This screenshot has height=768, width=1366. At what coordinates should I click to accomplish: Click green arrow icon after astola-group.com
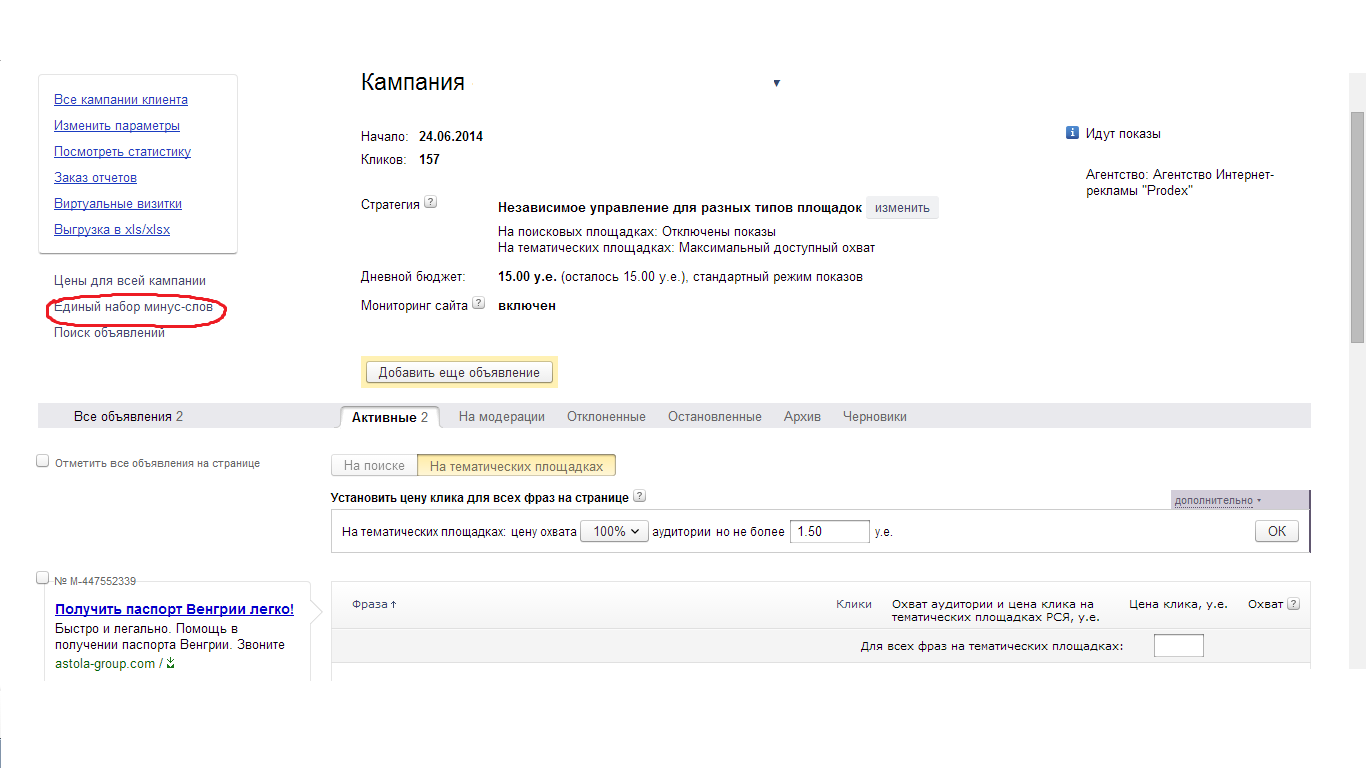(170, 663)
